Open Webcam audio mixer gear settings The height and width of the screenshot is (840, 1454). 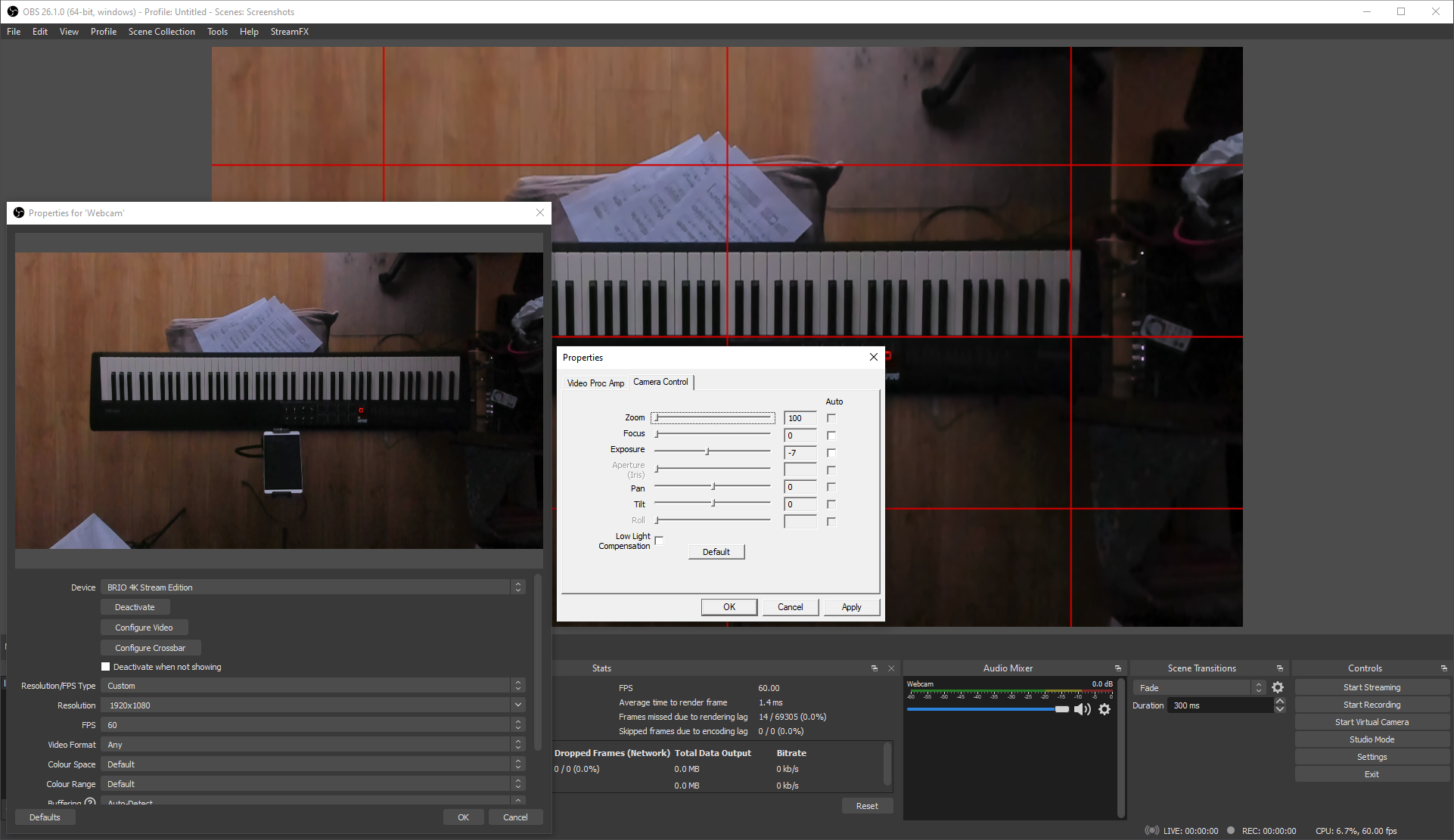point(1104,709)
